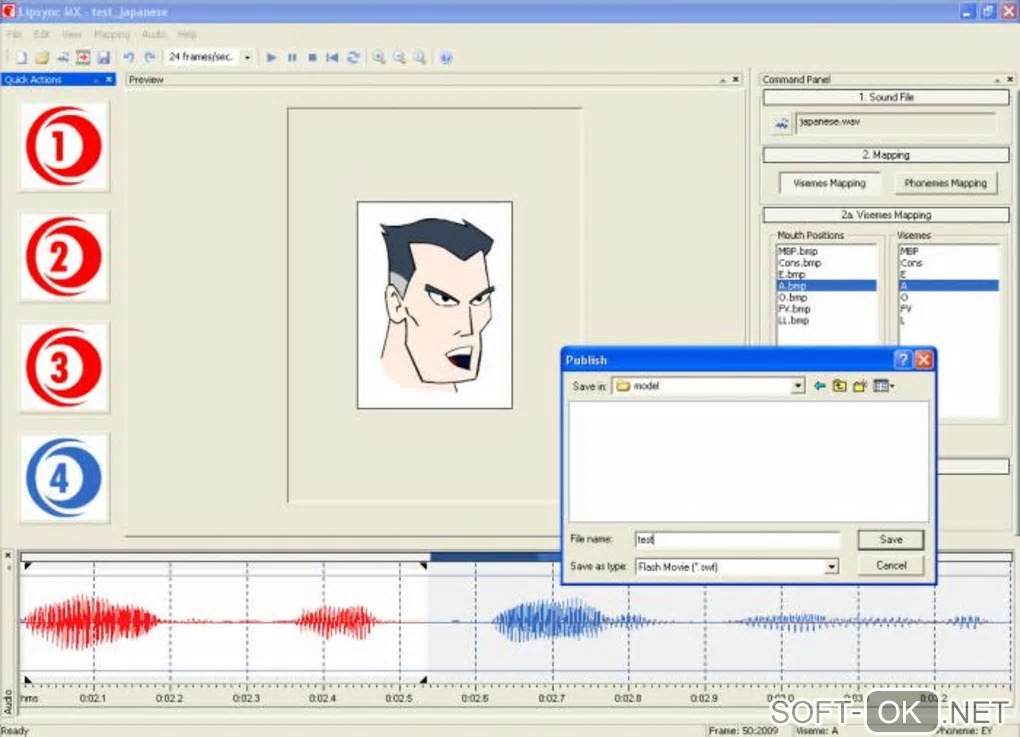Click inside the File name text field

click(737, 540)
